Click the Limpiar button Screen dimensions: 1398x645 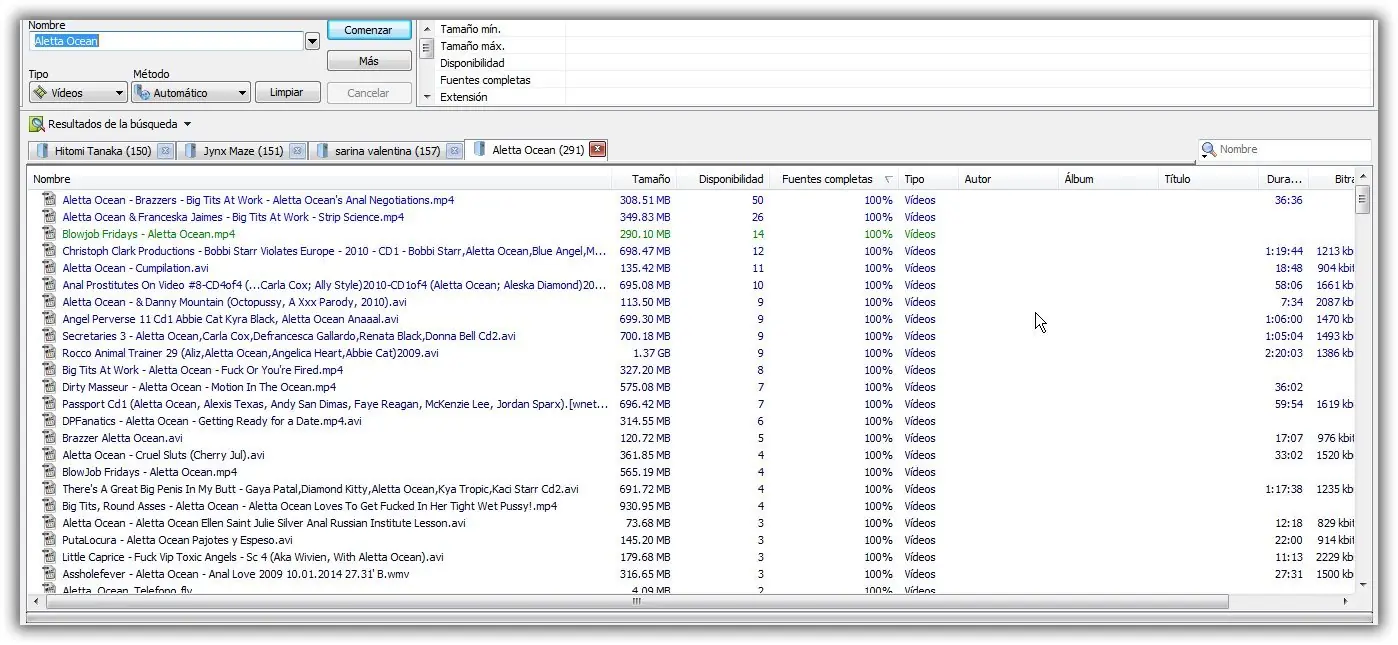click(287, 92)
